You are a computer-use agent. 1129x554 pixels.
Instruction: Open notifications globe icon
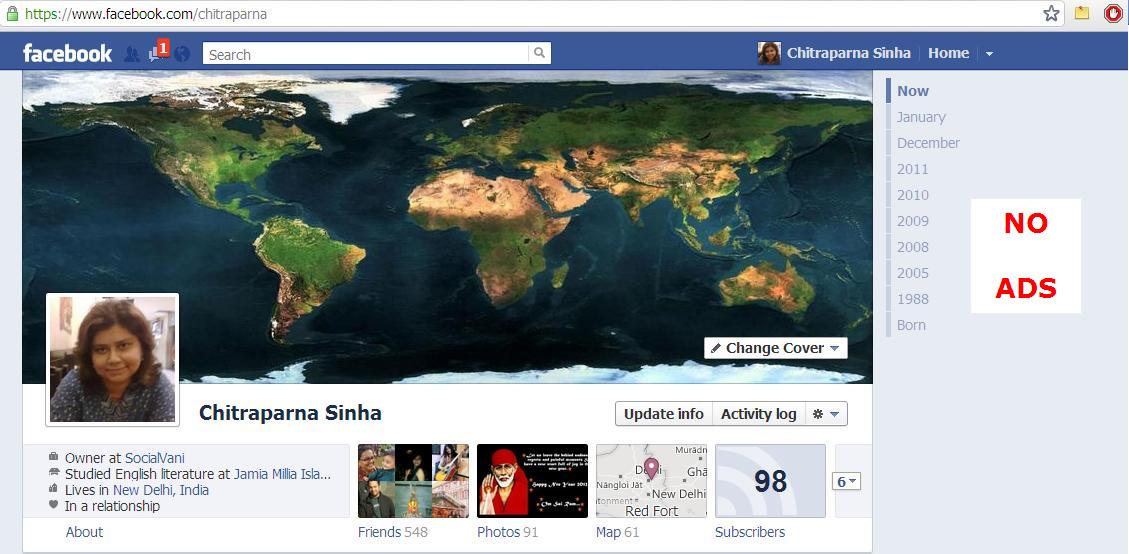182,54
